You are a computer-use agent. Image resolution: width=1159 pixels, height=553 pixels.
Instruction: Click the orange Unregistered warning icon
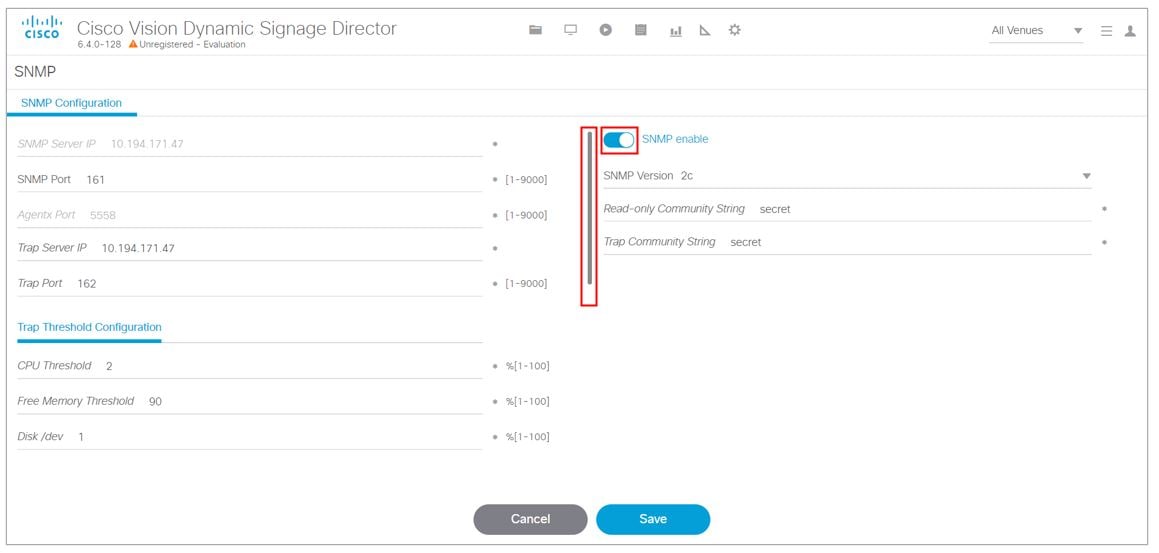click(x=132, y=44)
